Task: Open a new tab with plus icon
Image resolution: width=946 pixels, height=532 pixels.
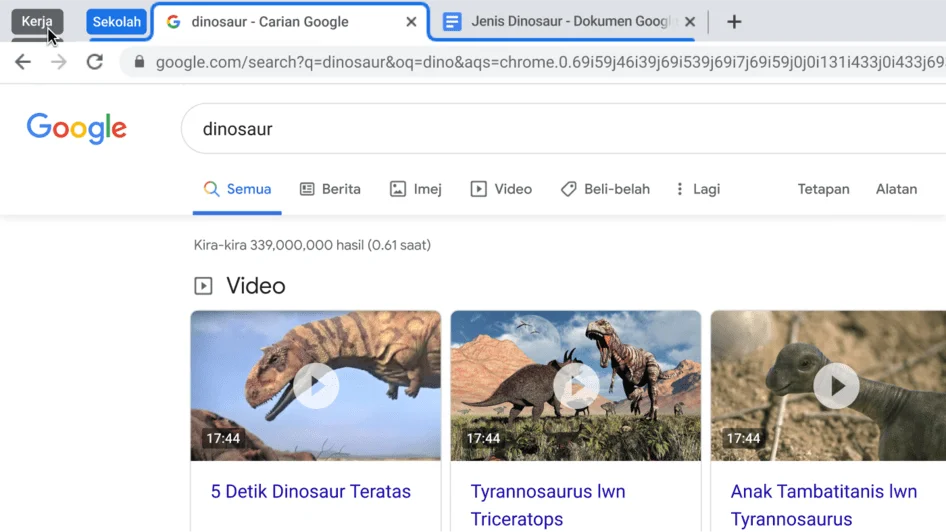Action: (x=734, y=22)
